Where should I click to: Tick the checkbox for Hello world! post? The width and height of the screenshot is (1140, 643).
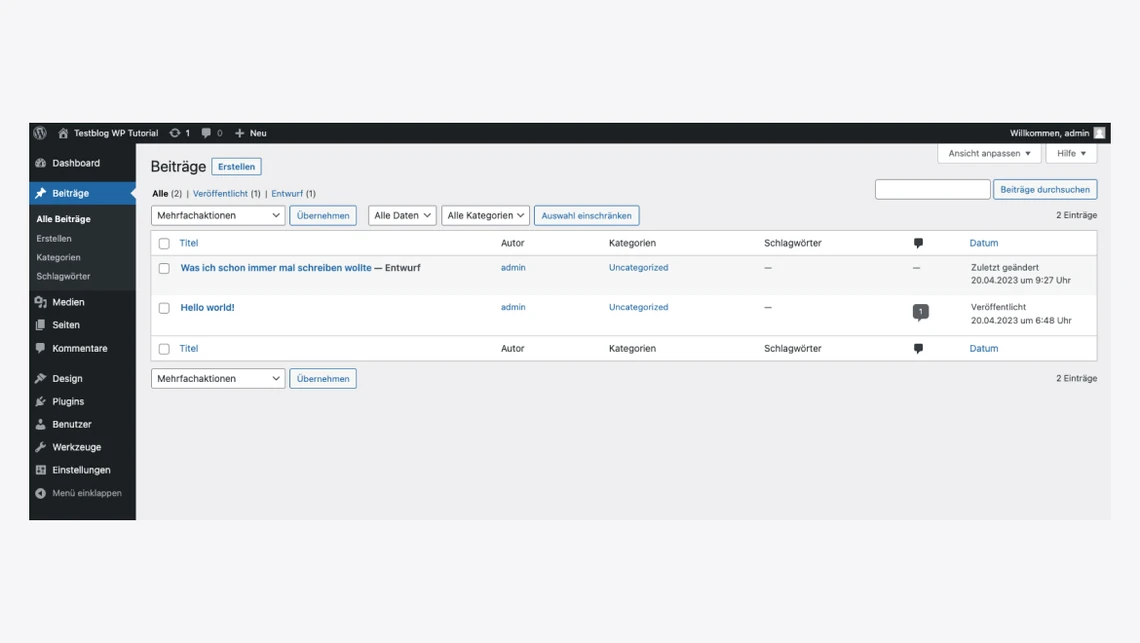(x=164, y=308)
